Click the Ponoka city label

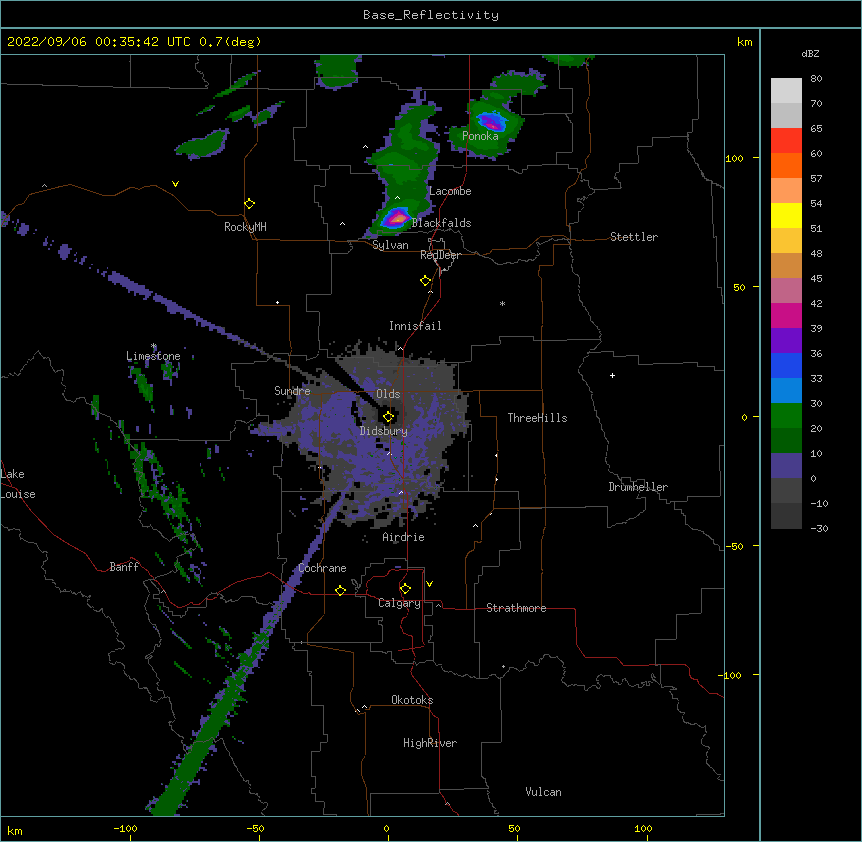click(x=480, y=136)
